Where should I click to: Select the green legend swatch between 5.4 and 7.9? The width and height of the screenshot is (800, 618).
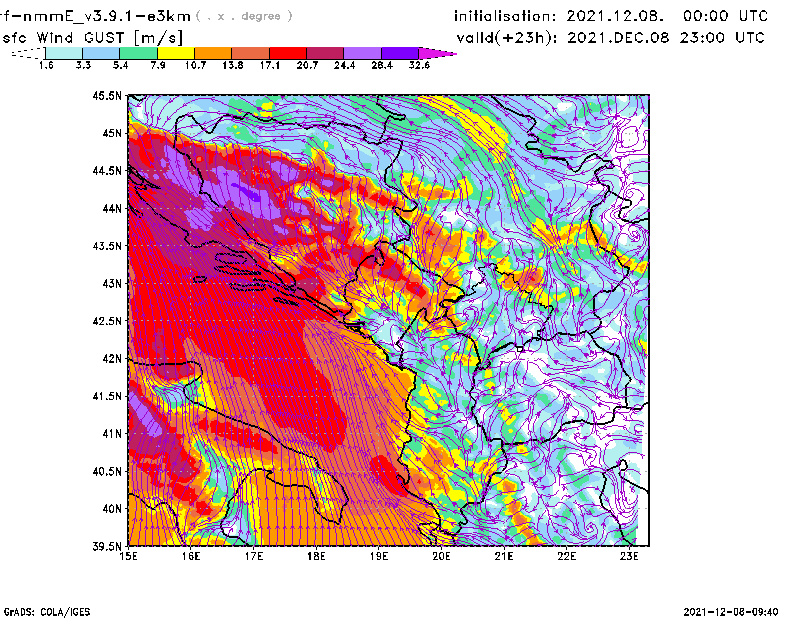coord(138,53)
